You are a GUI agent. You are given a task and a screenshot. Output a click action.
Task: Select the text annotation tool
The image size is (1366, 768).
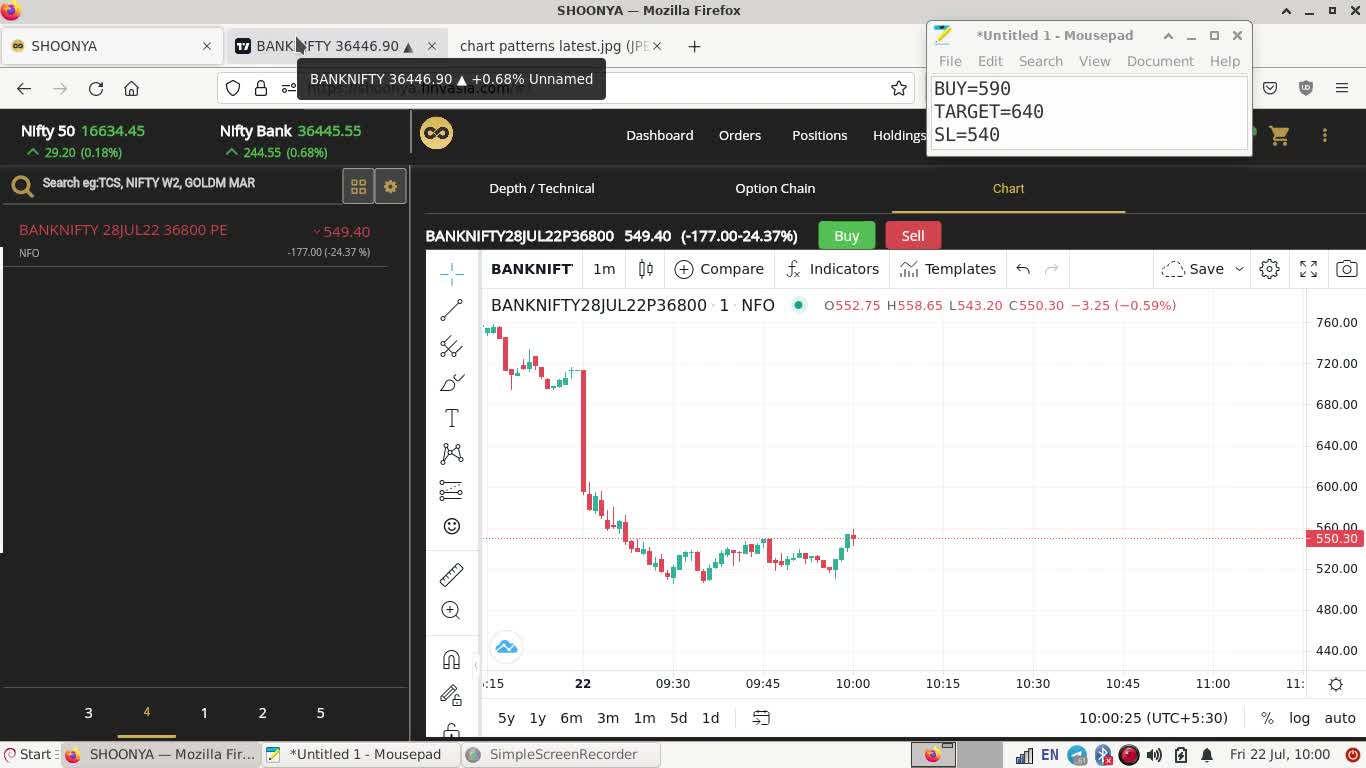point(451,418)
